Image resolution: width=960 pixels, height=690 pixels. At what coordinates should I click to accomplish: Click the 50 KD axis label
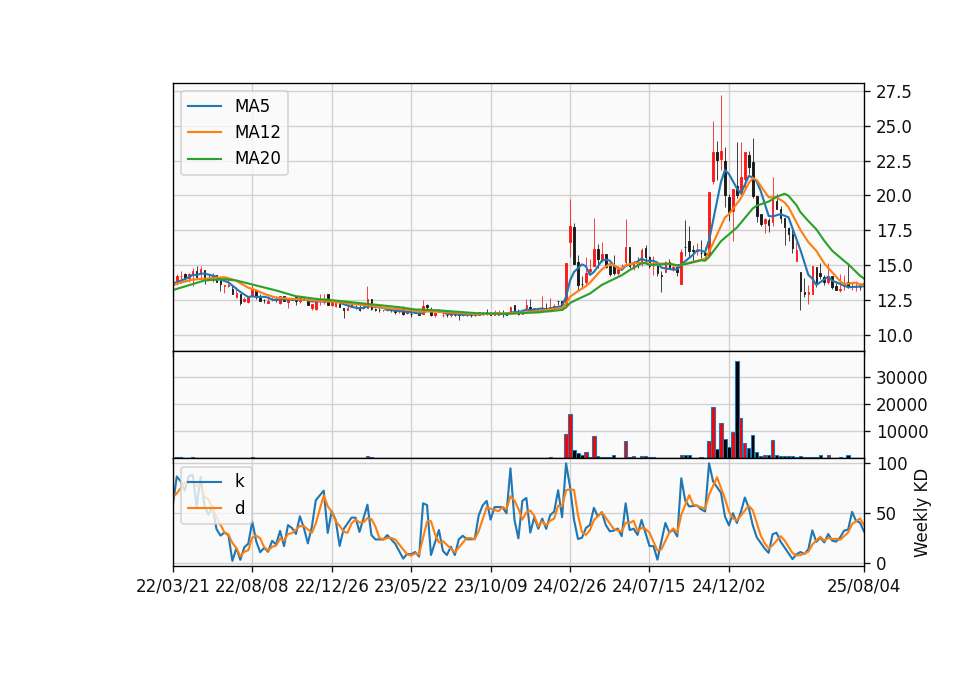pos(886,514)
